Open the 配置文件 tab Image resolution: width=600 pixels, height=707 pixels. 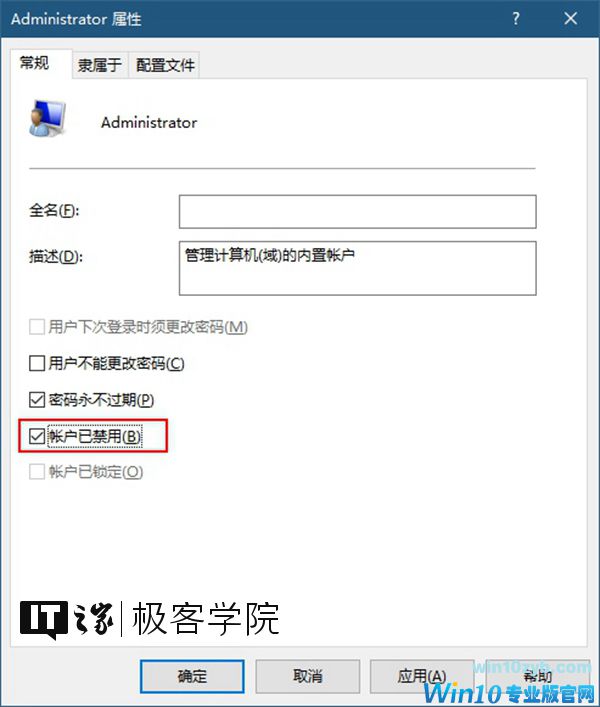pyautogui.click(x=165, y=65)
